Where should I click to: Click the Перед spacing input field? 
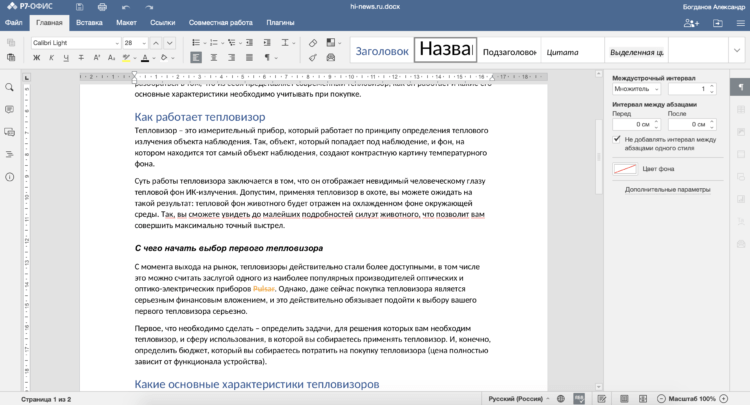click(x=636, y=124)
